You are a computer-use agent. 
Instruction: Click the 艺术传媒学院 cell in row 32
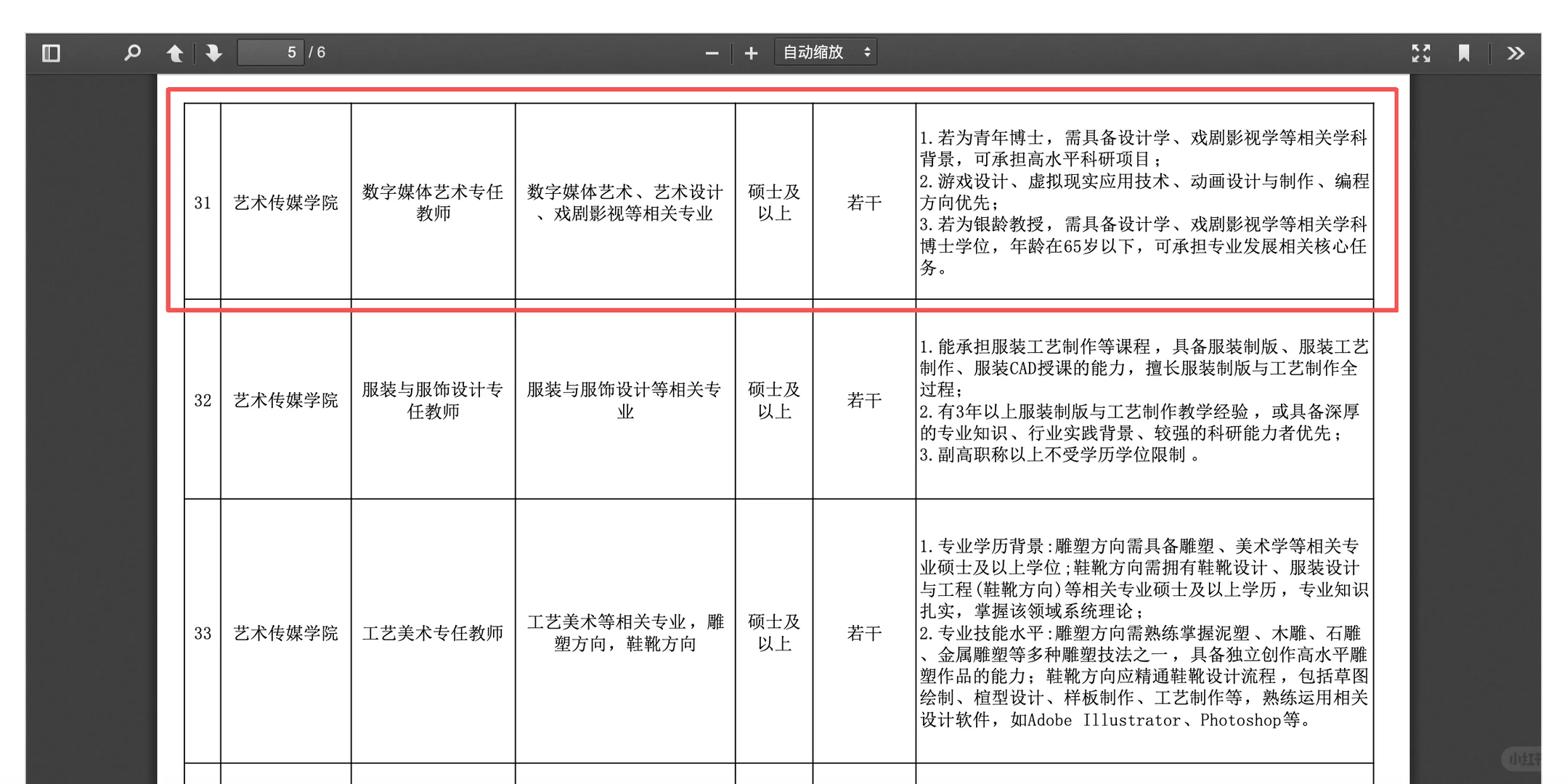(x=285, y=400)
